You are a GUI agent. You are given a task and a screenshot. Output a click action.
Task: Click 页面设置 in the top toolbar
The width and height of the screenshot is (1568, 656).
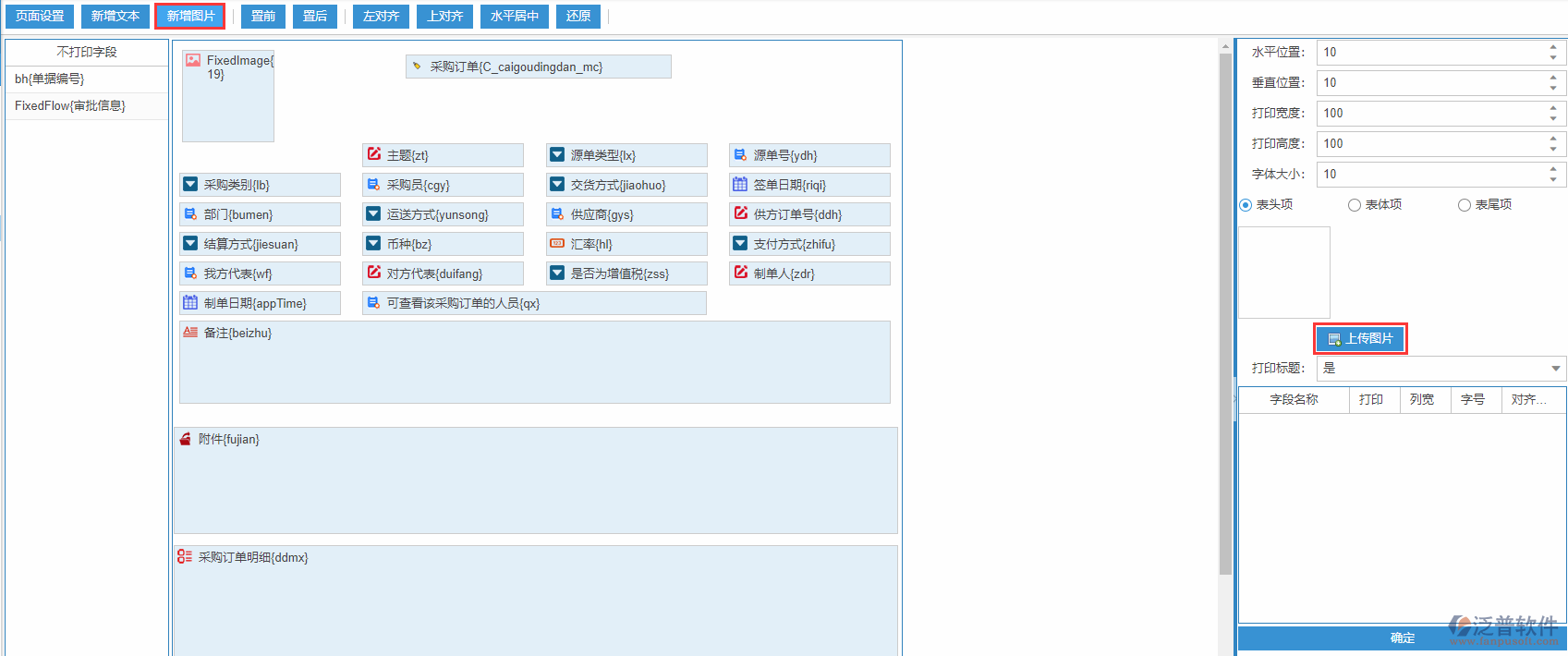[40, 16]
